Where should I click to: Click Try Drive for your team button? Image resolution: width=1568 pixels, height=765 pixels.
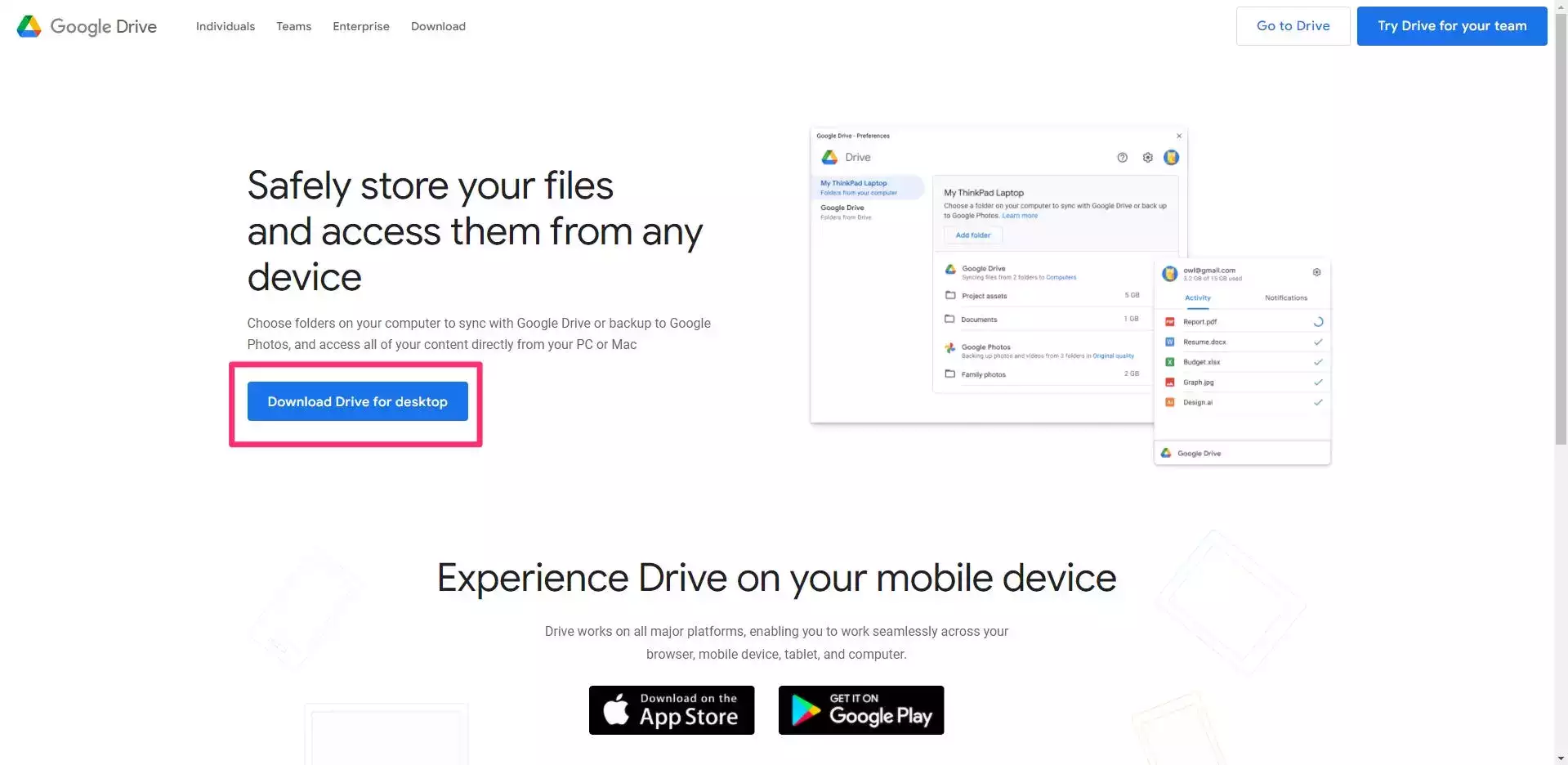(x=1452, y=26)
